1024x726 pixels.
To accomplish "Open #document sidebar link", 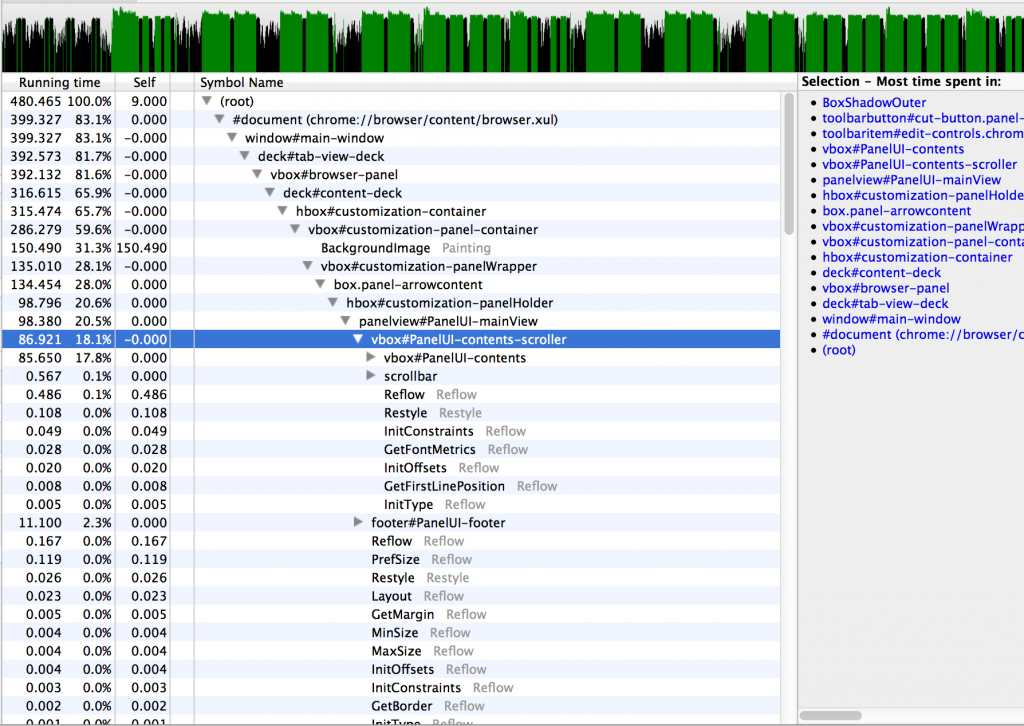I will 923,334.
